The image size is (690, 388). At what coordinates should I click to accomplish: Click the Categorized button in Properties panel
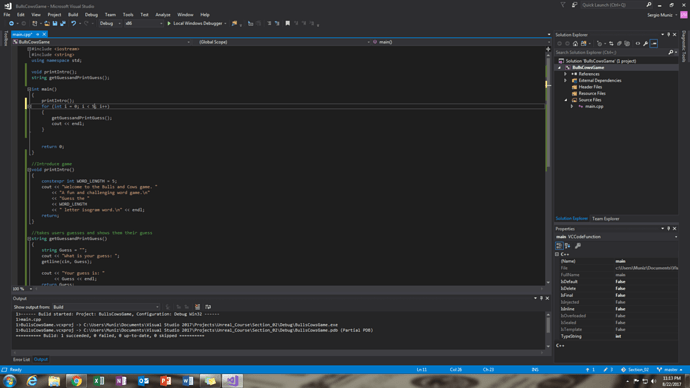point(559,246)
